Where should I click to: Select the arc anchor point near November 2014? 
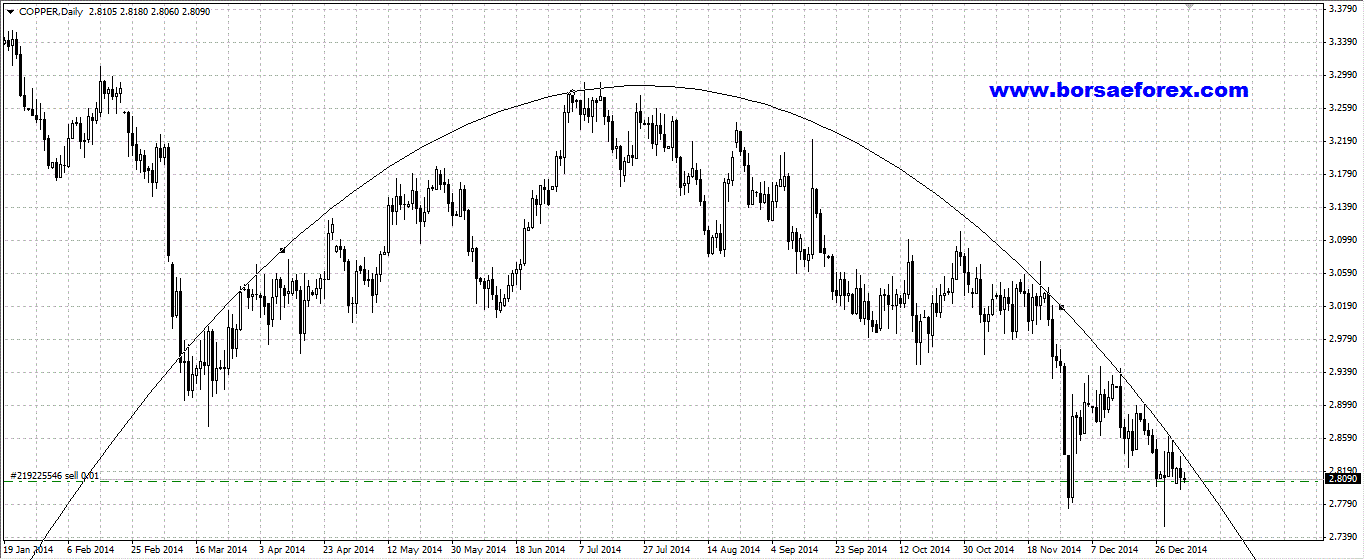[x=1061, y=306]
